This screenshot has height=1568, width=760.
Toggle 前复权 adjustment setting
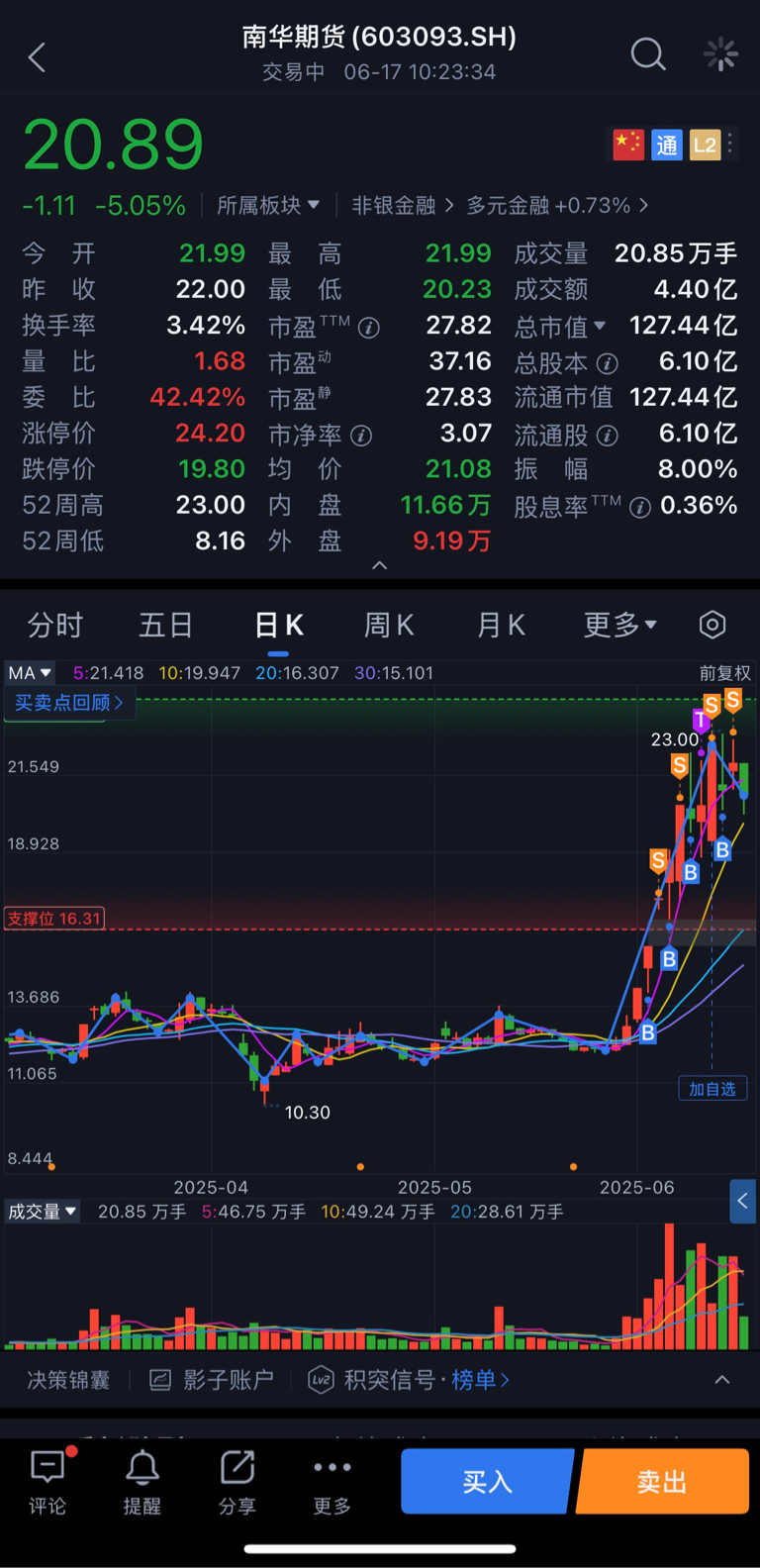tap(724, 673)
